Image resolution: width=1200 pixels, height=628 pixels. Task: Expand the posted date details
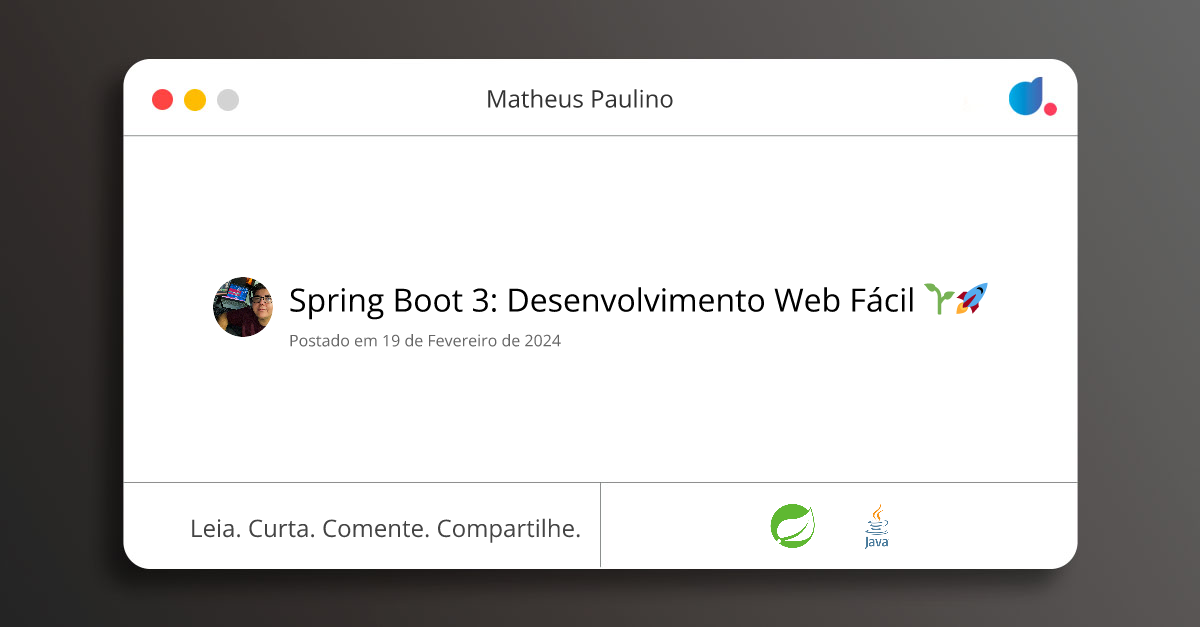point(424,340)
